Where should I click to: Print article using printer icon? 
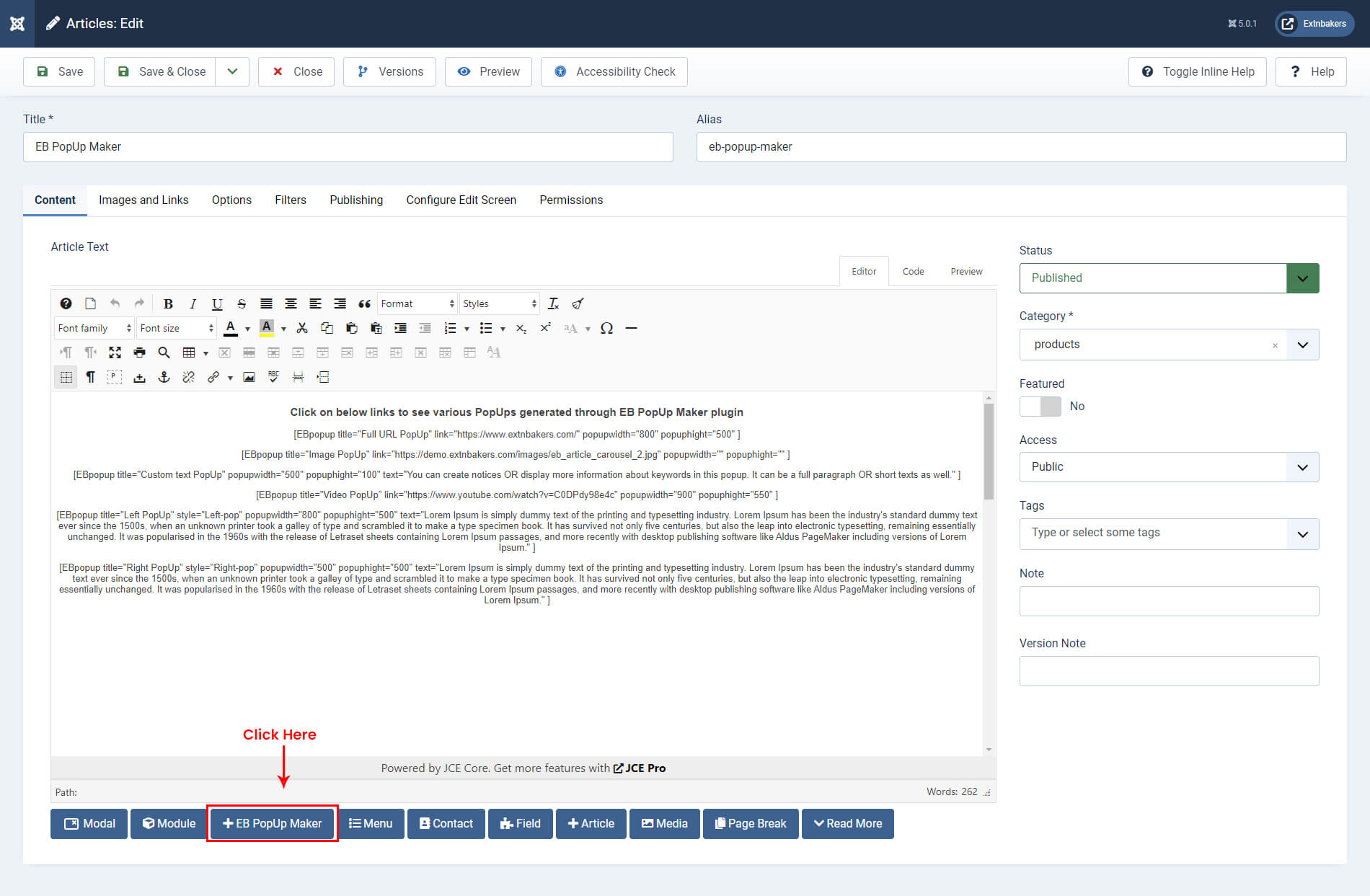[139, 352]
